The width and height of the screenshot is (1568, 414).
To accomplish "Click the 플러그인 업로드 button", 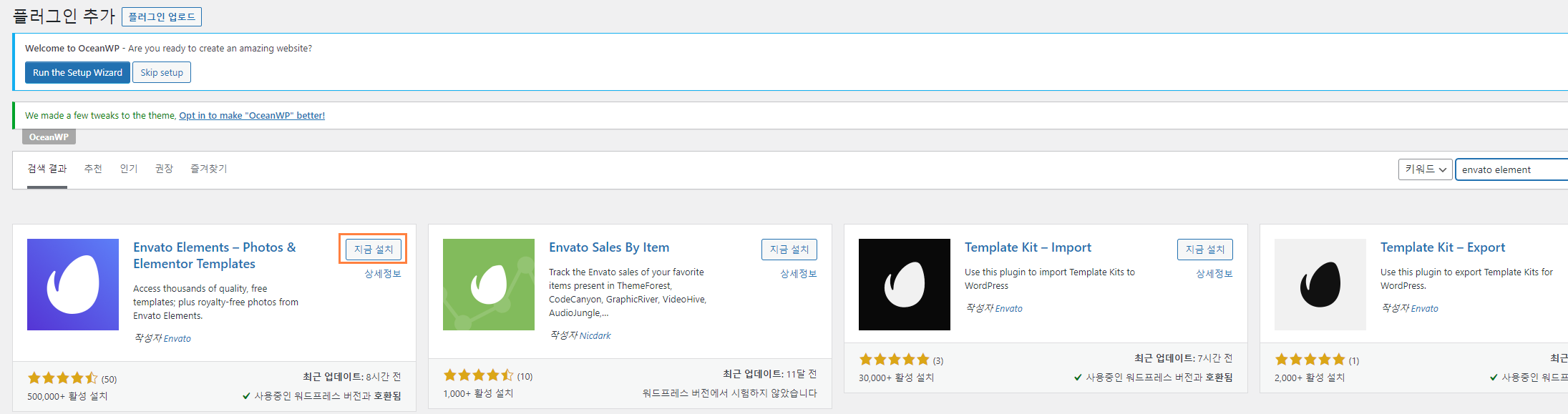I will [162, 16].
